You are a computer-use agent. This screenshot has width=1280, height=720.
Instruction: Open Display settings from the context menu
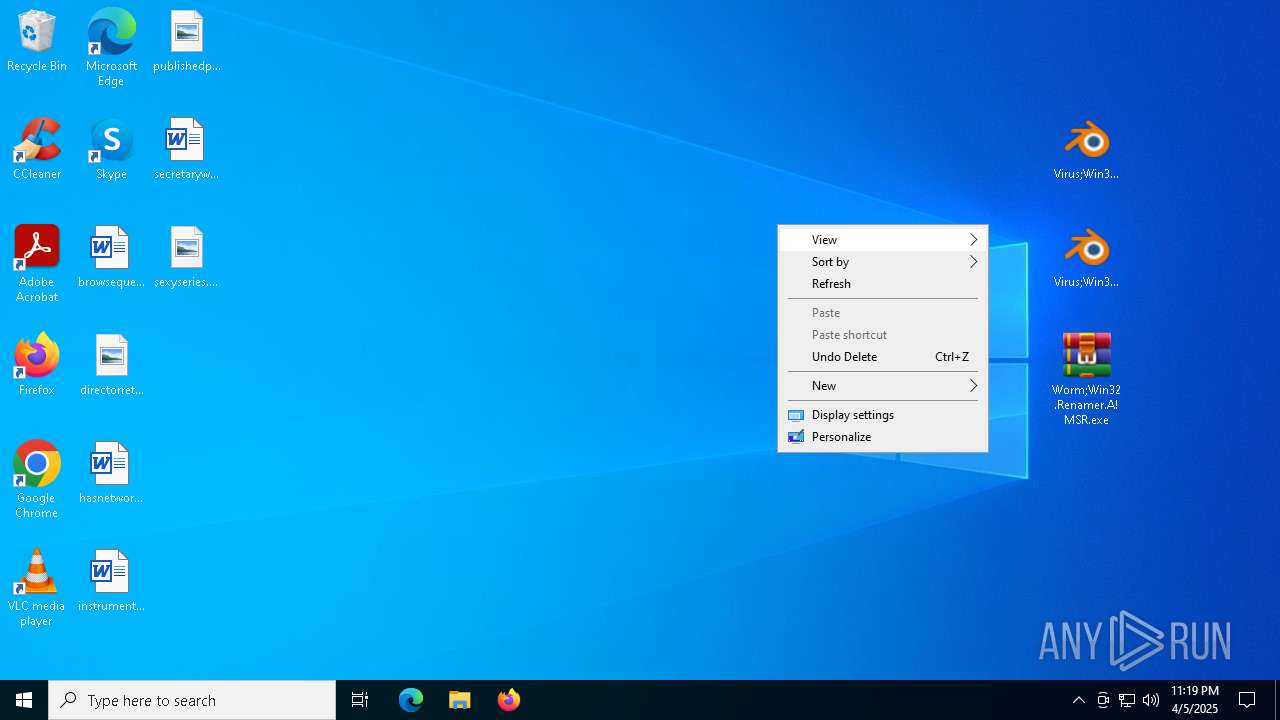(883, 415)
